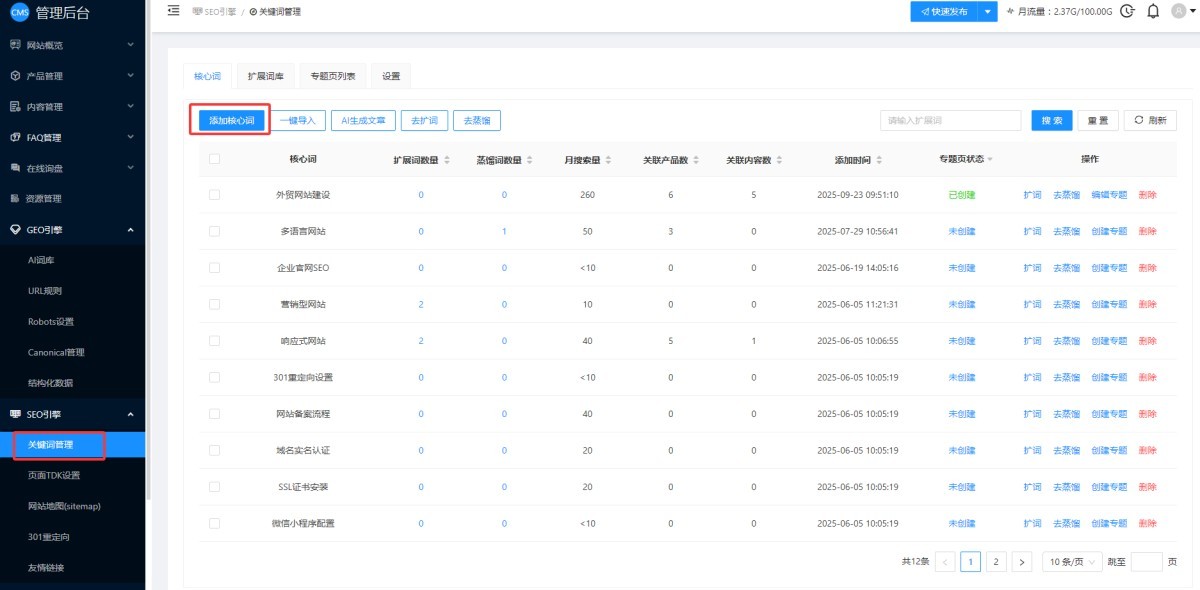This screenshot has width=1200, height=590.
Task: Expand the 产品管理 sidebar menu
Action: pyautogui.click(x=72, y=76)
